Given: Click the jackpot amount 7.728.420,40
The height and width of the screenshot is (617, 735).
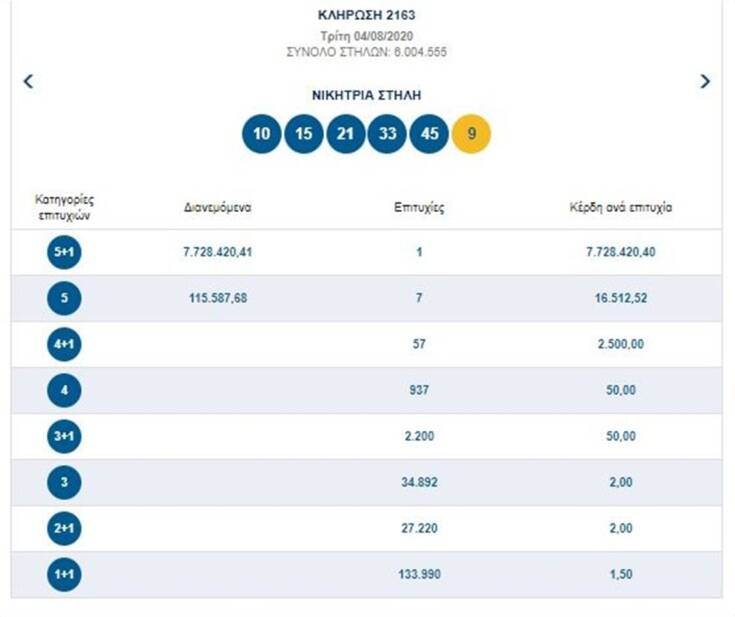Looking at the screenshot, I should click(x=620, y=253).
